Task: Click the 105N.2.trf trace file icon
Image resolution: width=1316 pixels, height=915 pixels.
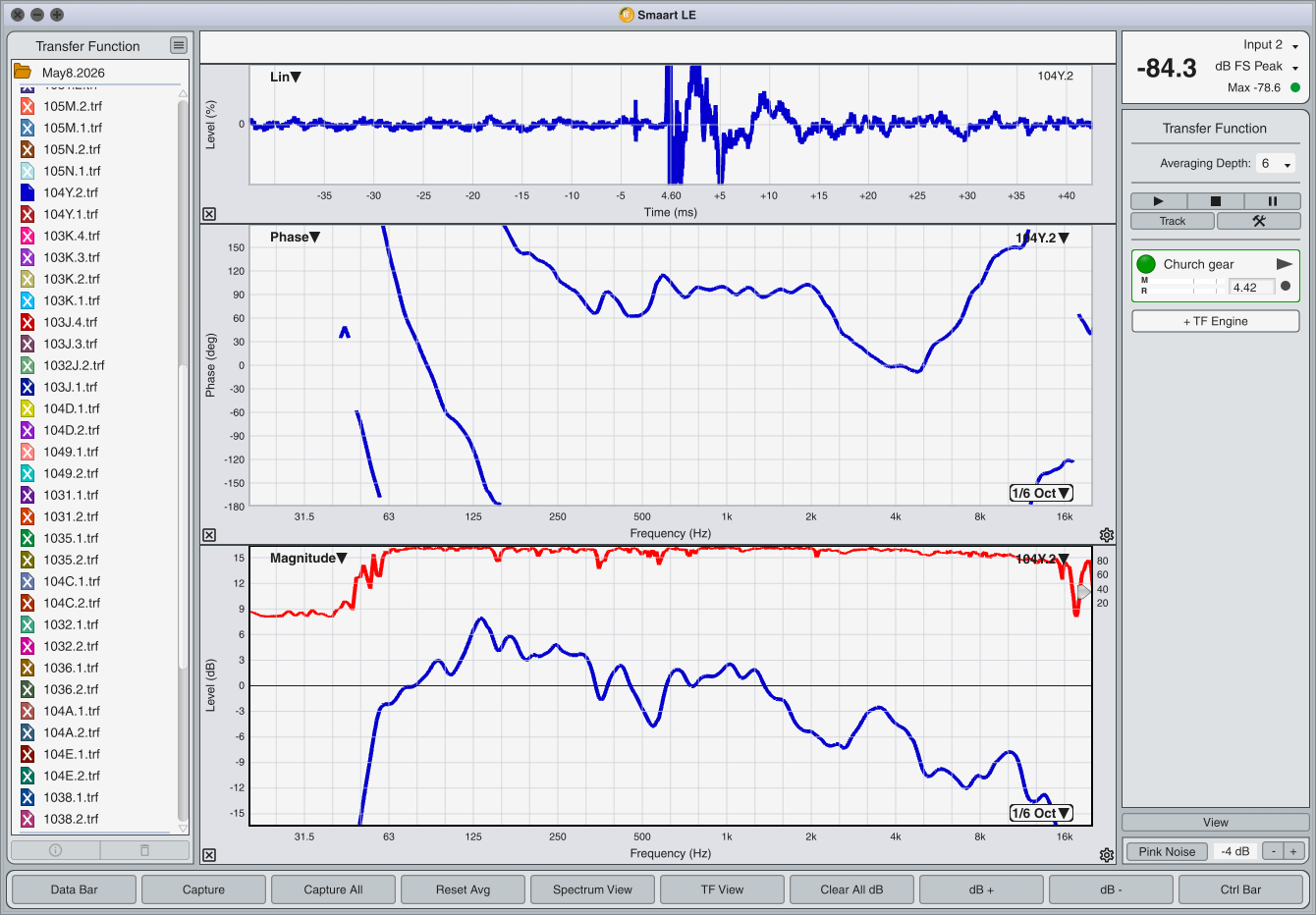Action: (x=27, y=149)
